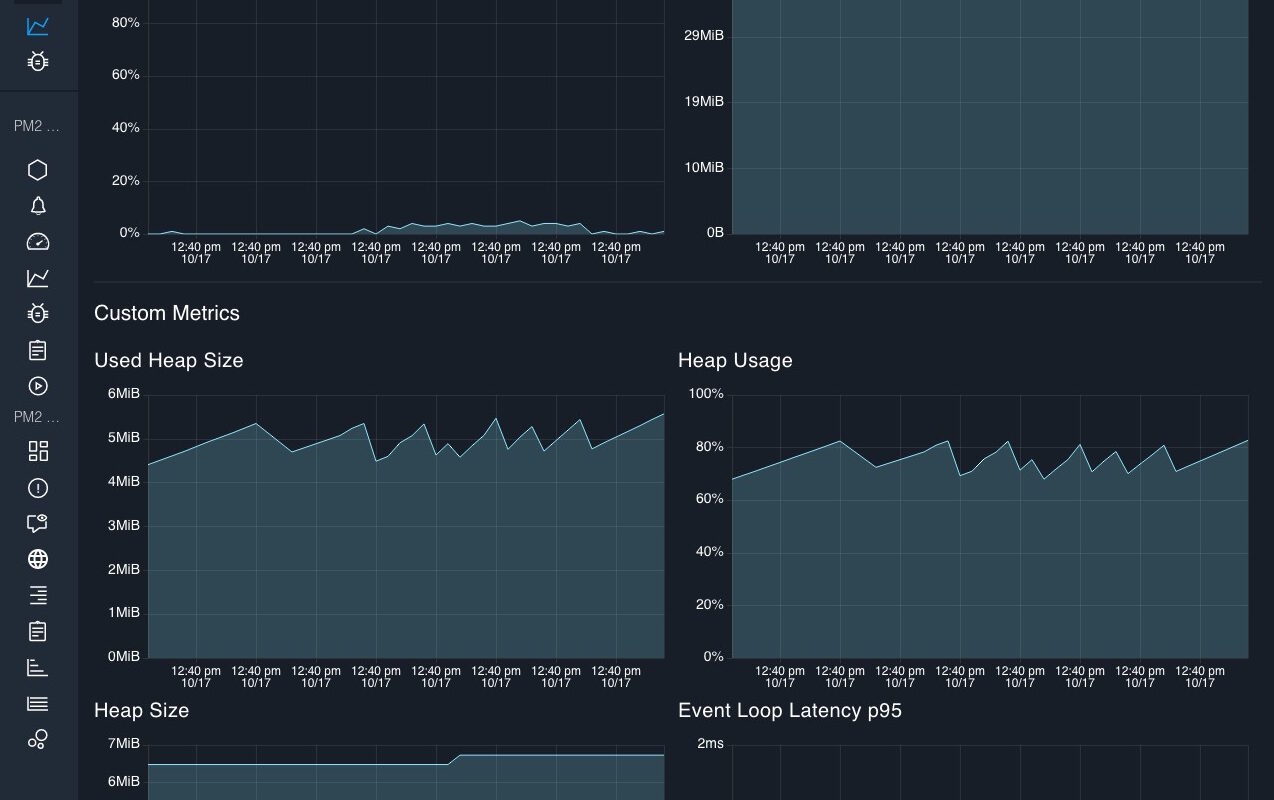Click the Custom Metrics section heading
Image resolution: width=1274 pixels, height=800 pixels.
(x=167, y=313)
